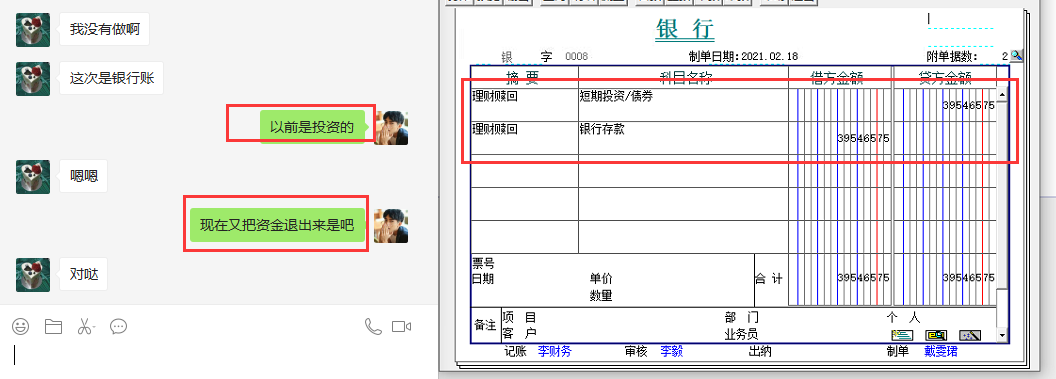The width and height of the screenshot is (1056, 379).
Task: Click the voucher list scroll-up arrow
Action: pos(1002,95)
